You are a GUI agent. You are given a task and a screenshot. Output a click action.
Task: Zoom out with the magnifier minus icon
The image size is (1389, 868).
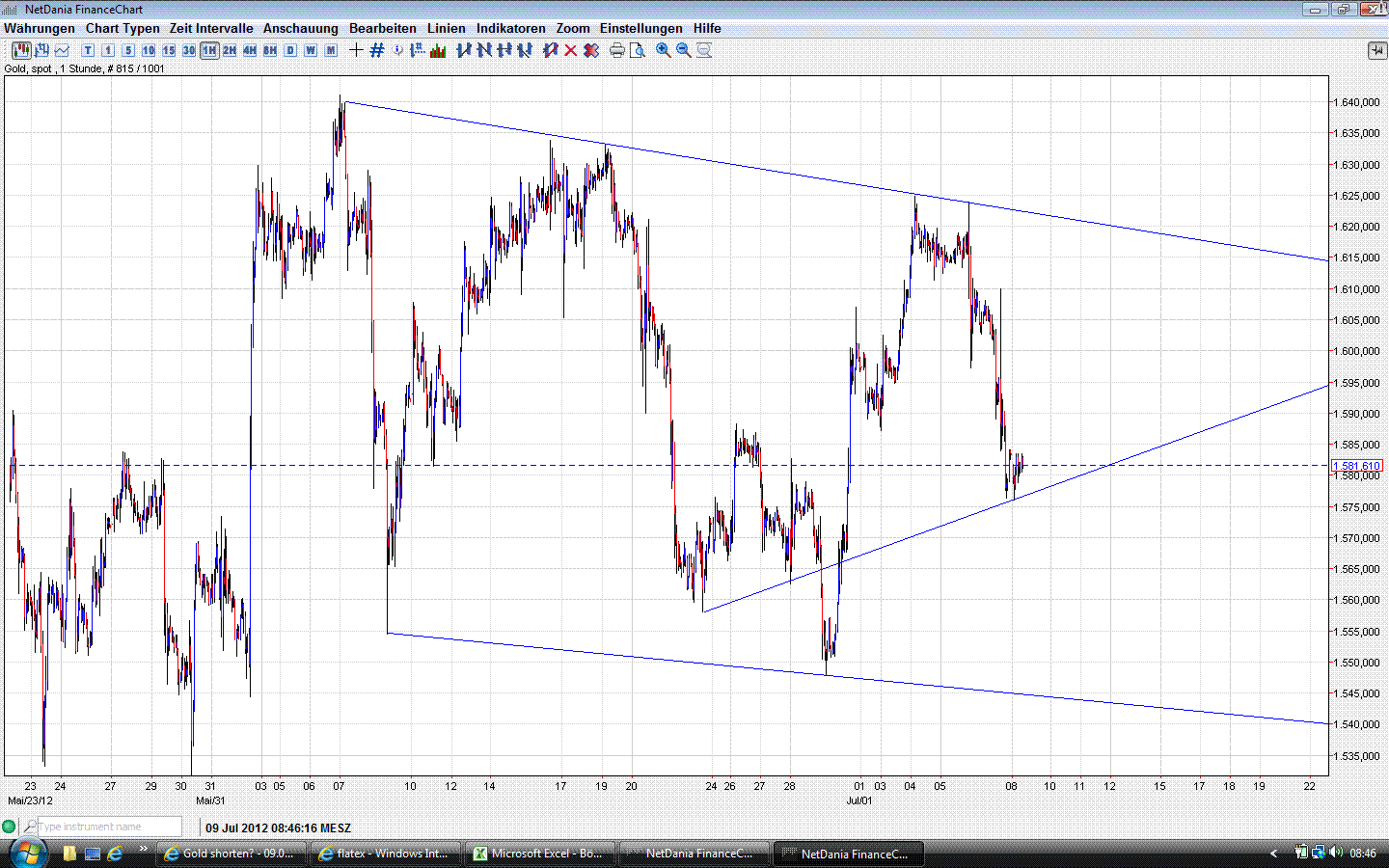(683, 50)
